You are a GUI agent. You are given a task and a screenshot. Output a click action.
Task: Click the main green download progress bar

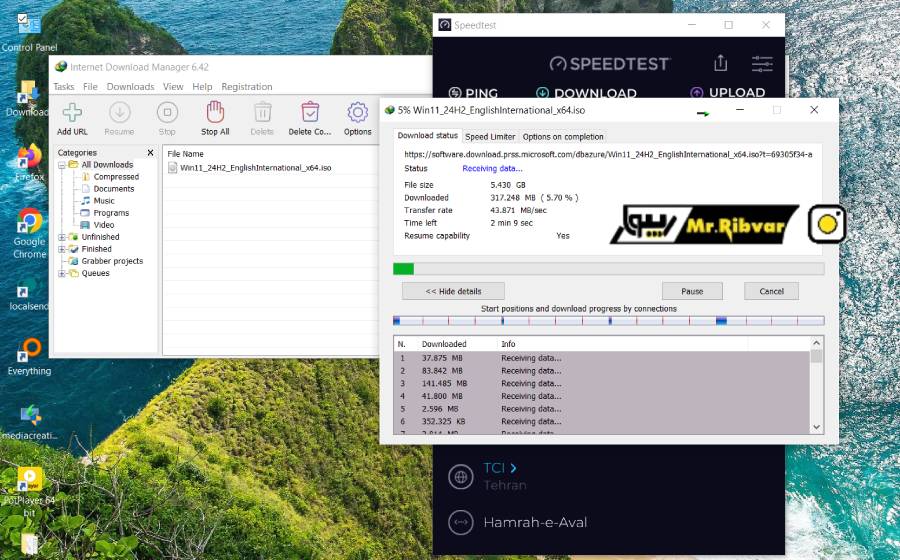608,269
